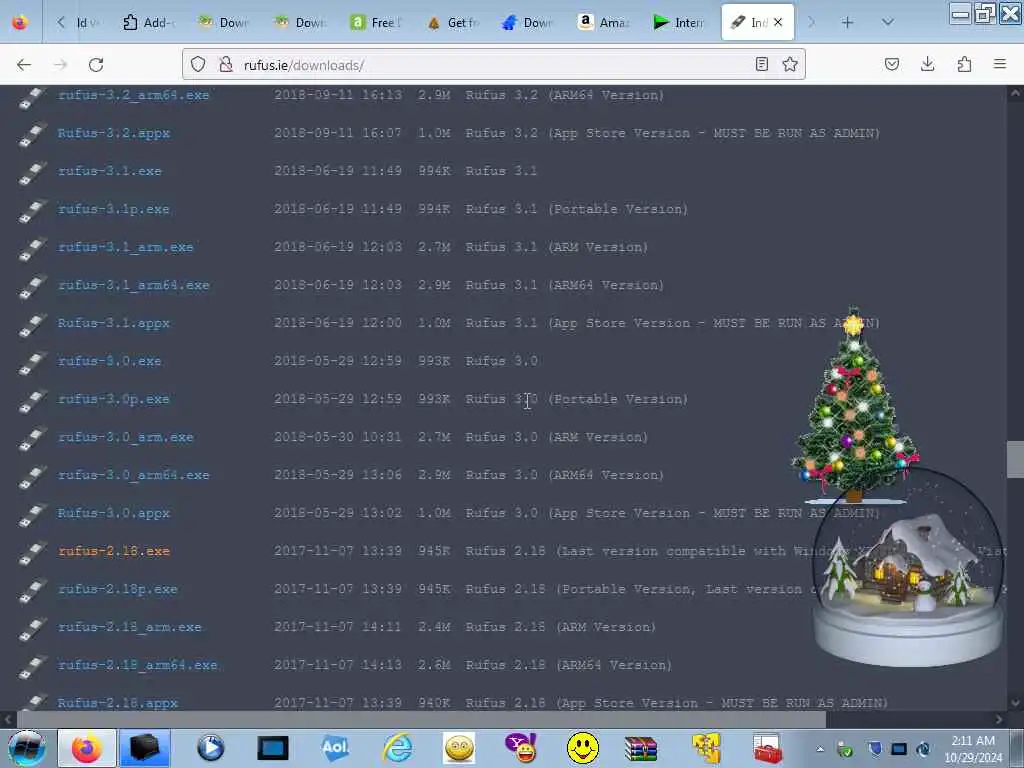Click USB drive icon beside rufus-3.0_arm.exe
1024x768 pixels.
31,439
